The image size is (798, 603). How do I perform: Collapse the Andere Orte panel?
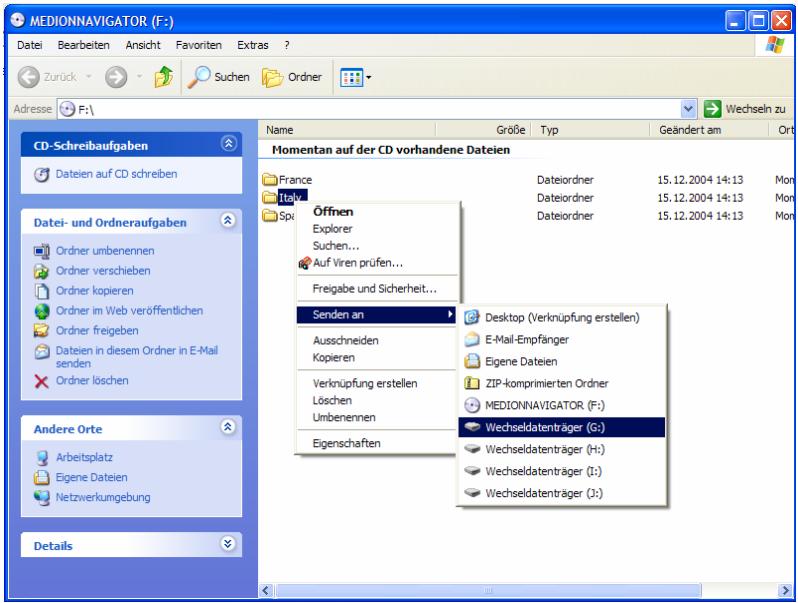228,426
